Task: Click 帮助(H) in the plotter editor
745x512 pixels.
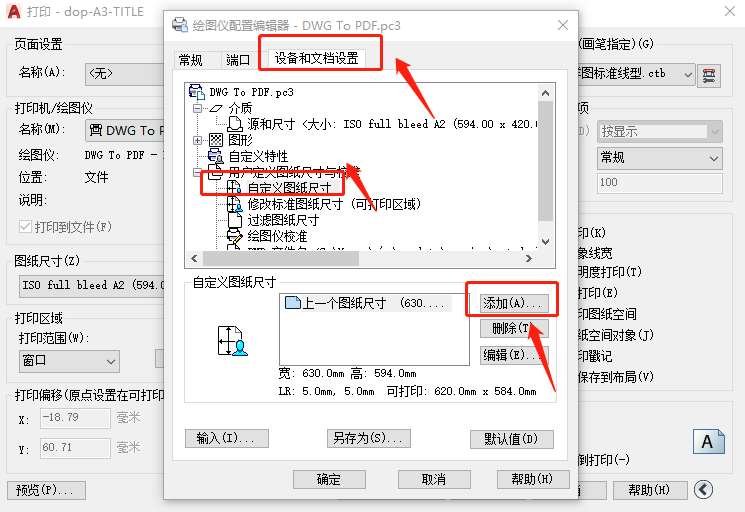Action: pos(533,479)
